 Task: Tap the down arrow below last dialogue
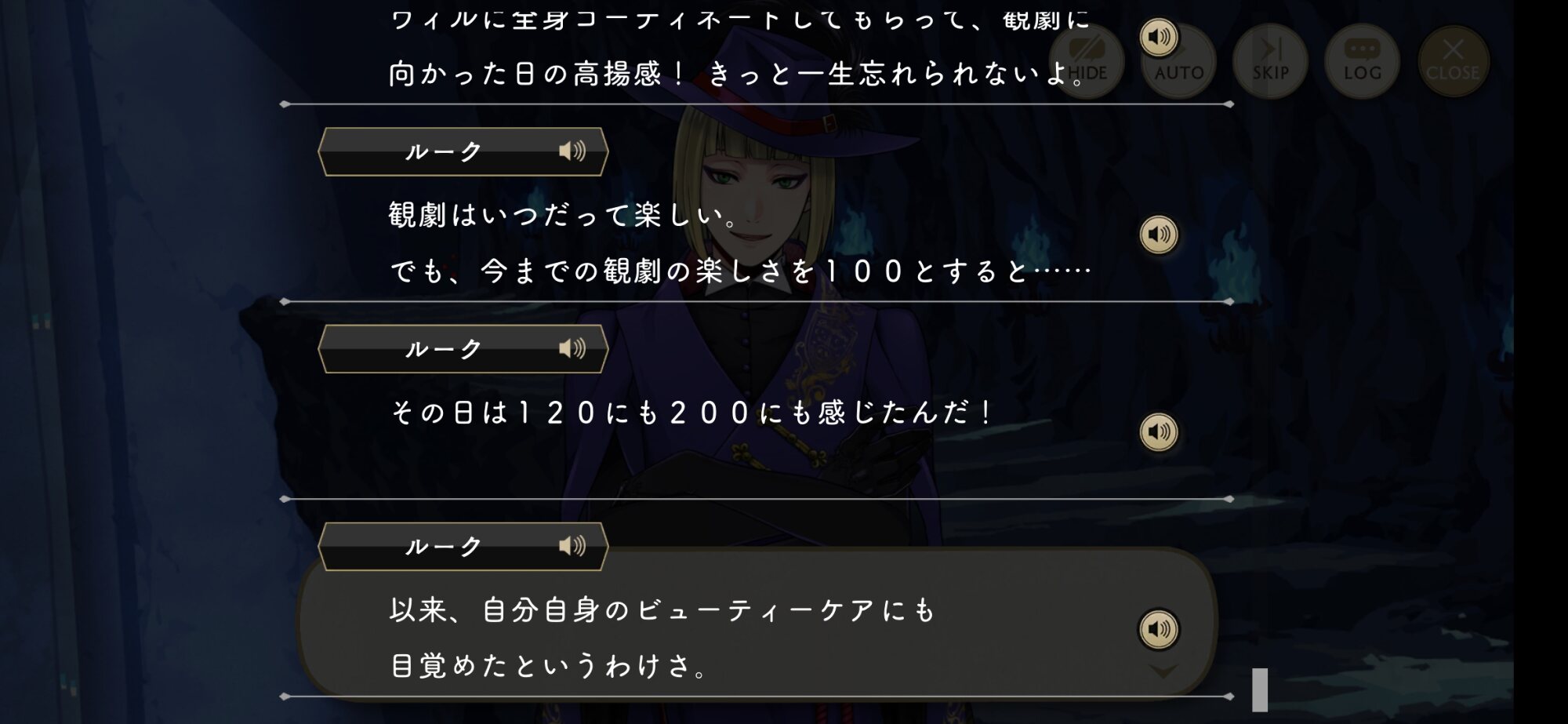coord(1163,671)
